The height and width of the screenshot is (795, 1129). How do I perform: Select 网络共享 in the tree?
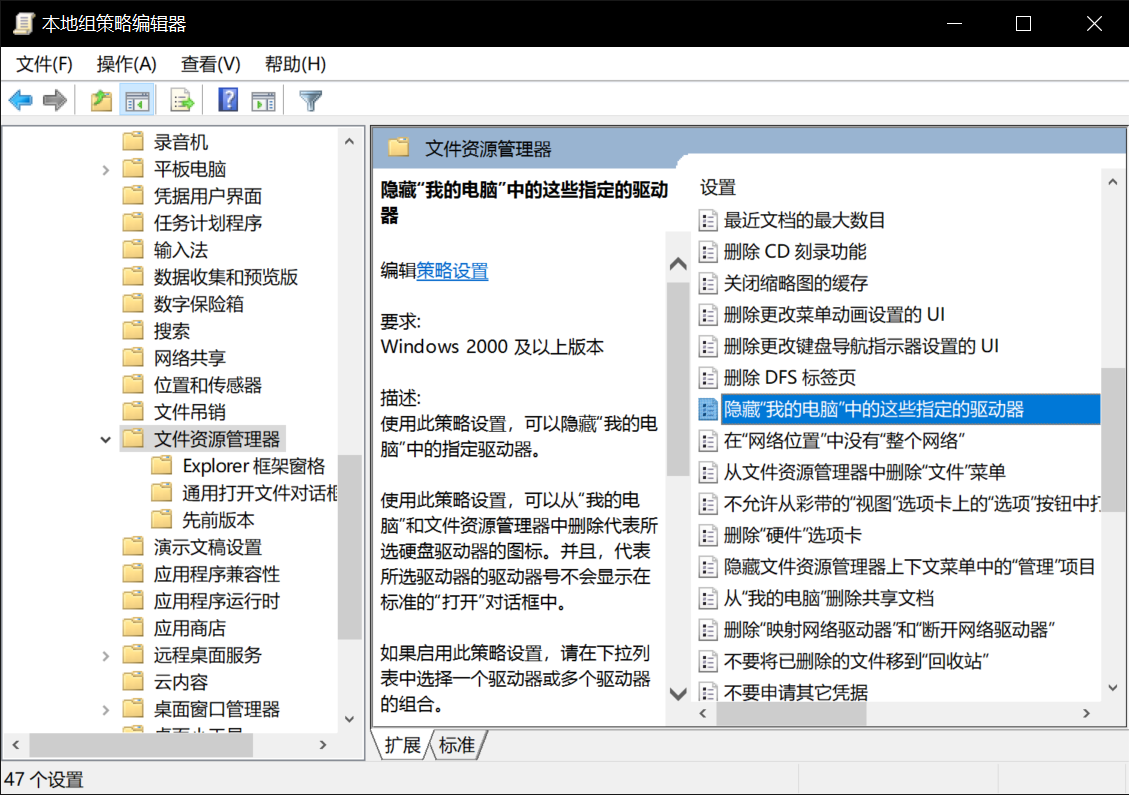point(189,359)
